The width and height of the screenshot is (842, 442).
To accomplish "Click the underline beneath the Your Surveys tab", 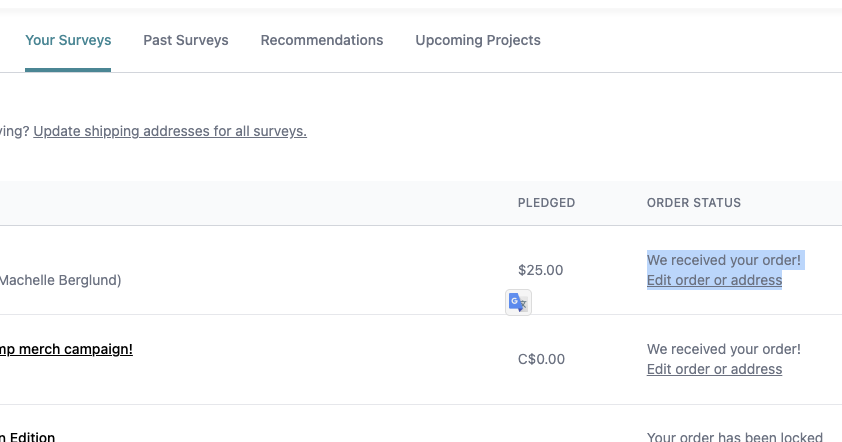I will 68,70.
